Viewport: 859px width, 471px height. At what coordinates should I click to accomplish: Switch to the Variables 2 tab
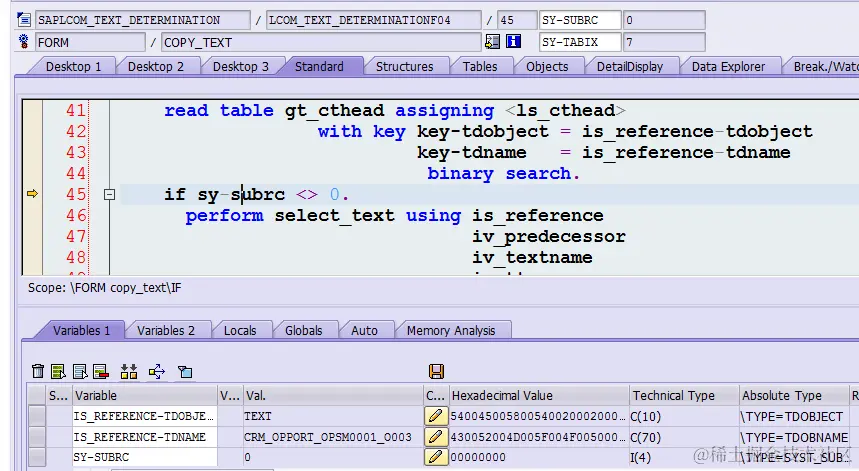coord(165,331)
